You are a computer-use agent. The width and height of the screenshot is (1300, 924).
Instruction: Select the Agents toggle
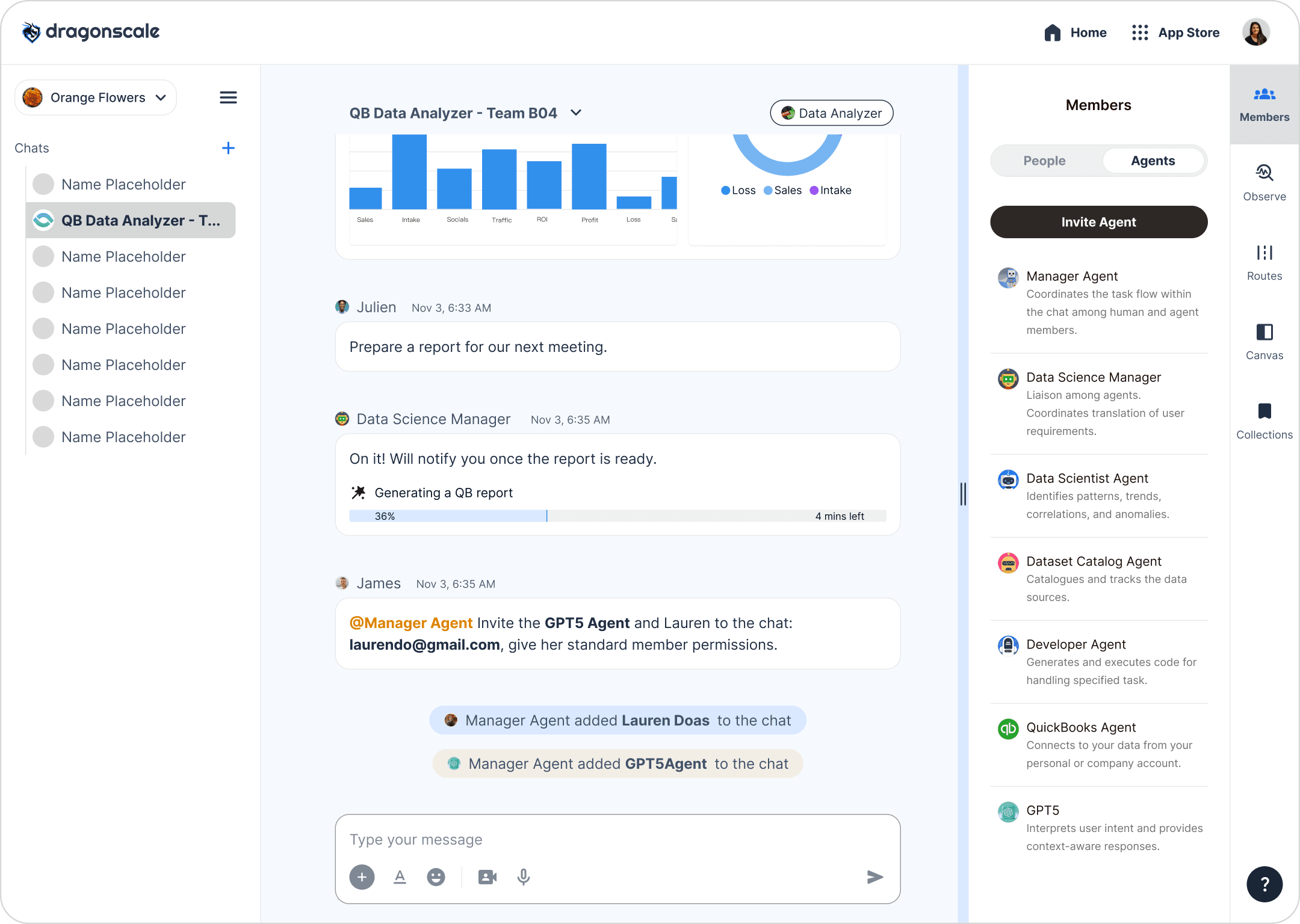pyautogui.click(x=1153, y=161)
